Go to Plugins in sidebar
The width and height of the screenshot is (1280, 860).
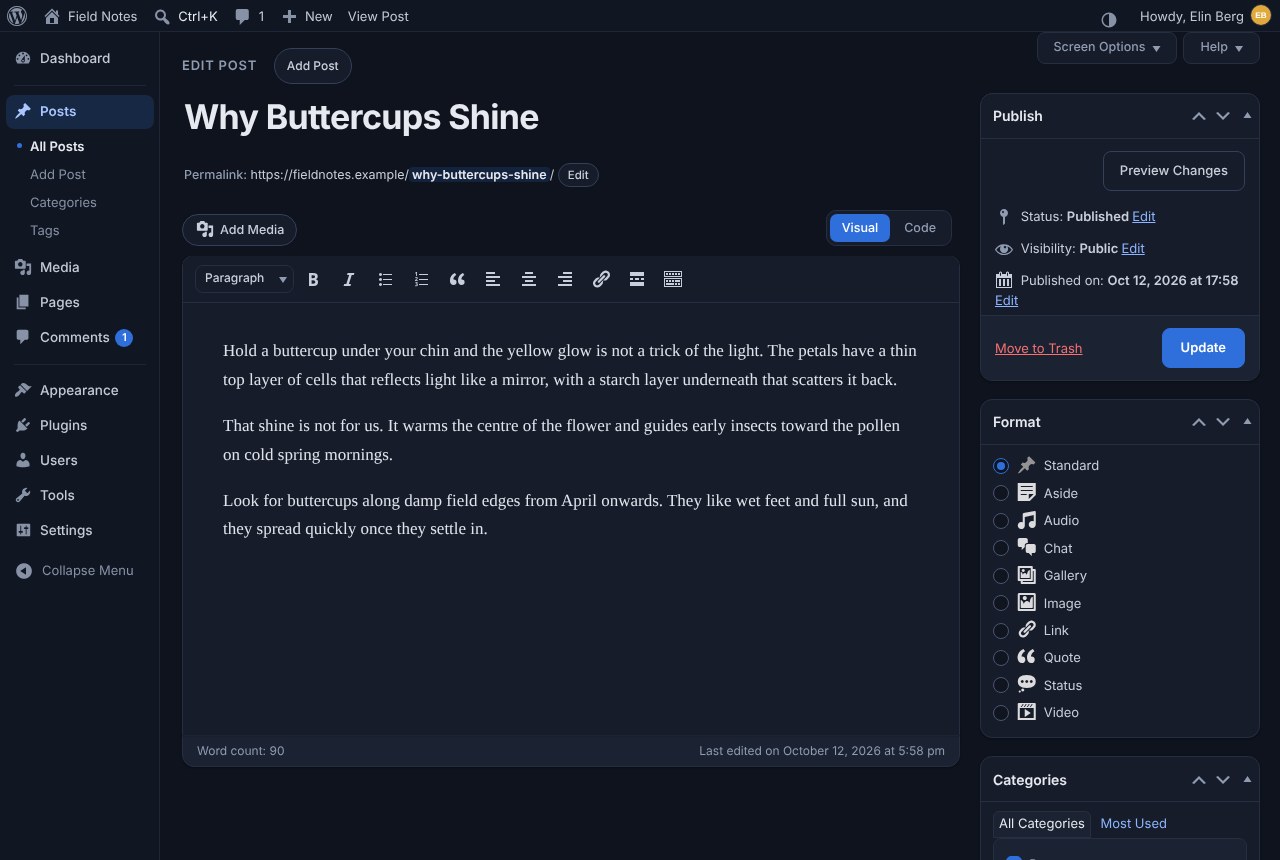pos(80,425)
